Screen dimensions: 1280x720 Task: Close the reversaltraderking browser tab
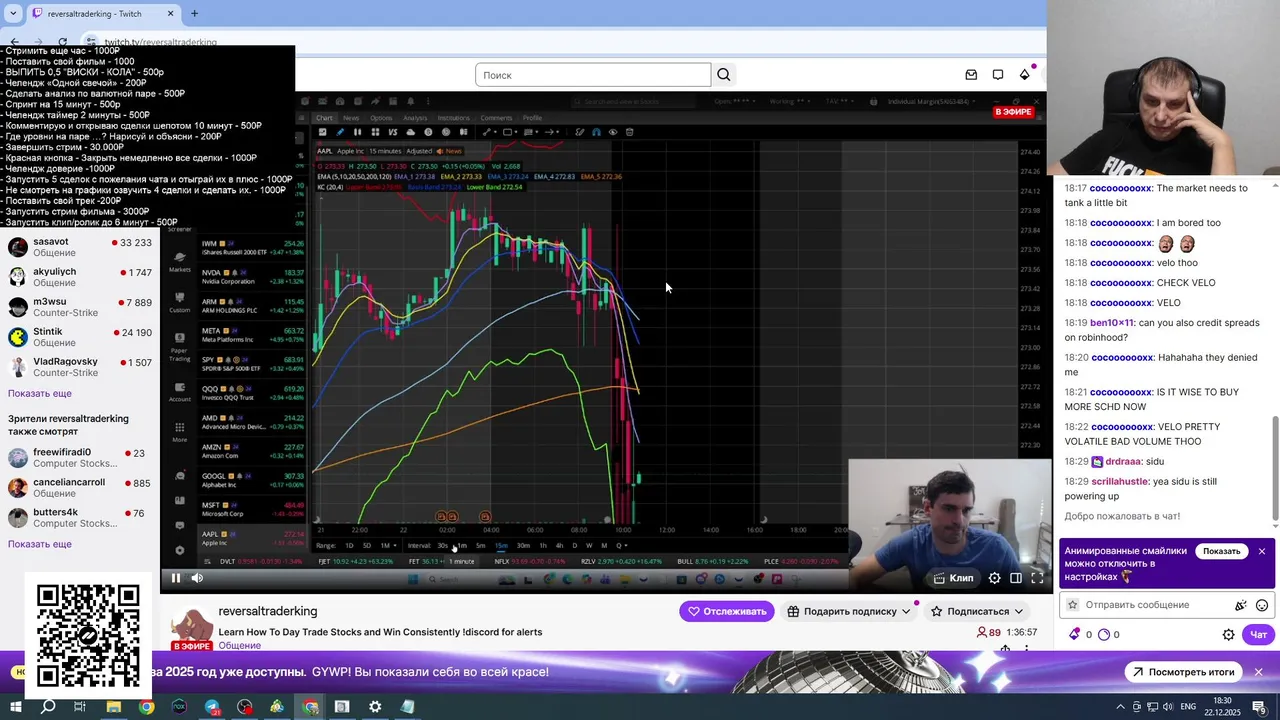coord(170,13)
